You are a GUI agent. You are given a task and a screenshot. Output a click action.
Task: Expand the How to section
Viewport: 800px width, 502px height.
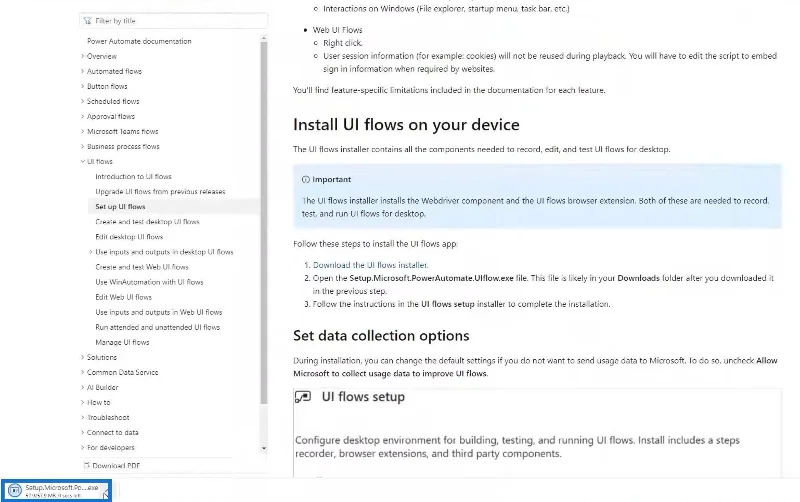tap(98, 403)
